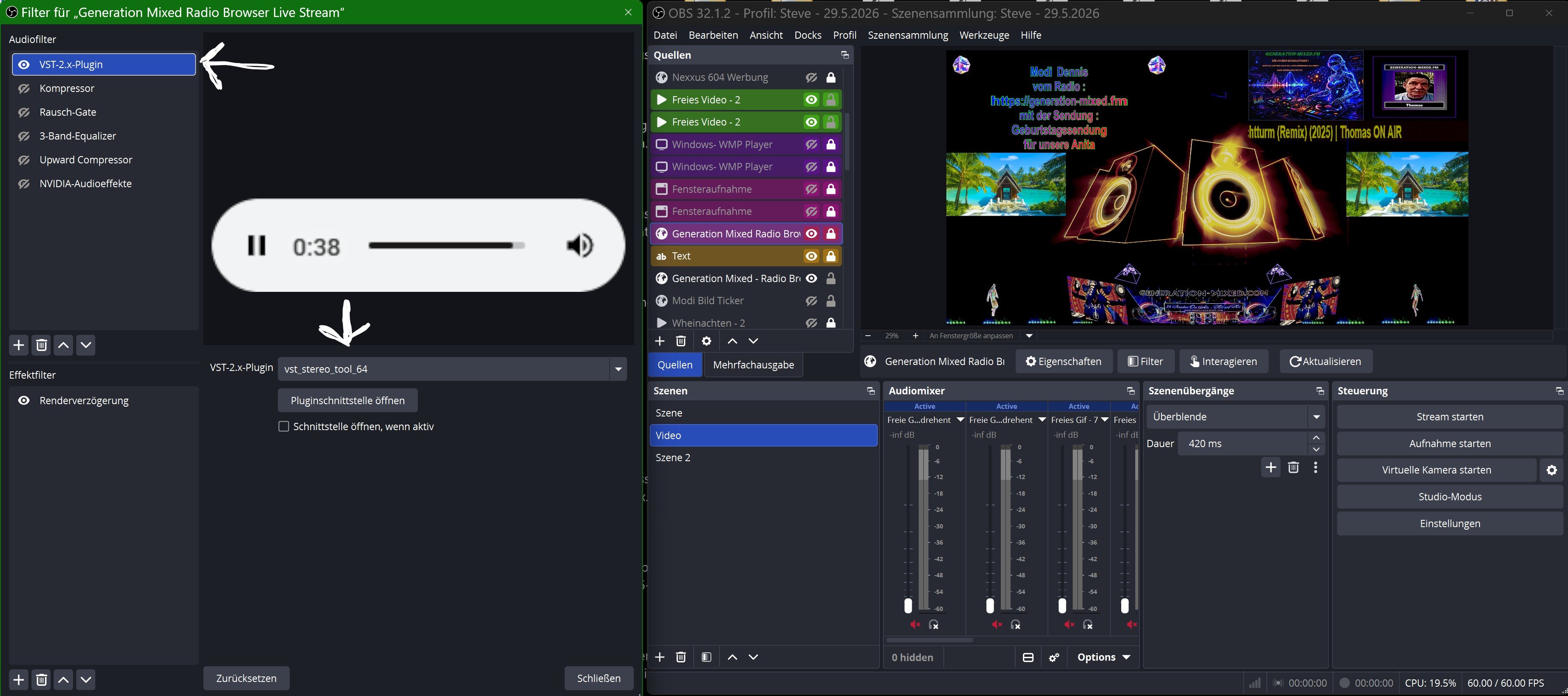Move audio filter down in the list
Screen dimensions: 1568x696
click(x=86, y=345)
